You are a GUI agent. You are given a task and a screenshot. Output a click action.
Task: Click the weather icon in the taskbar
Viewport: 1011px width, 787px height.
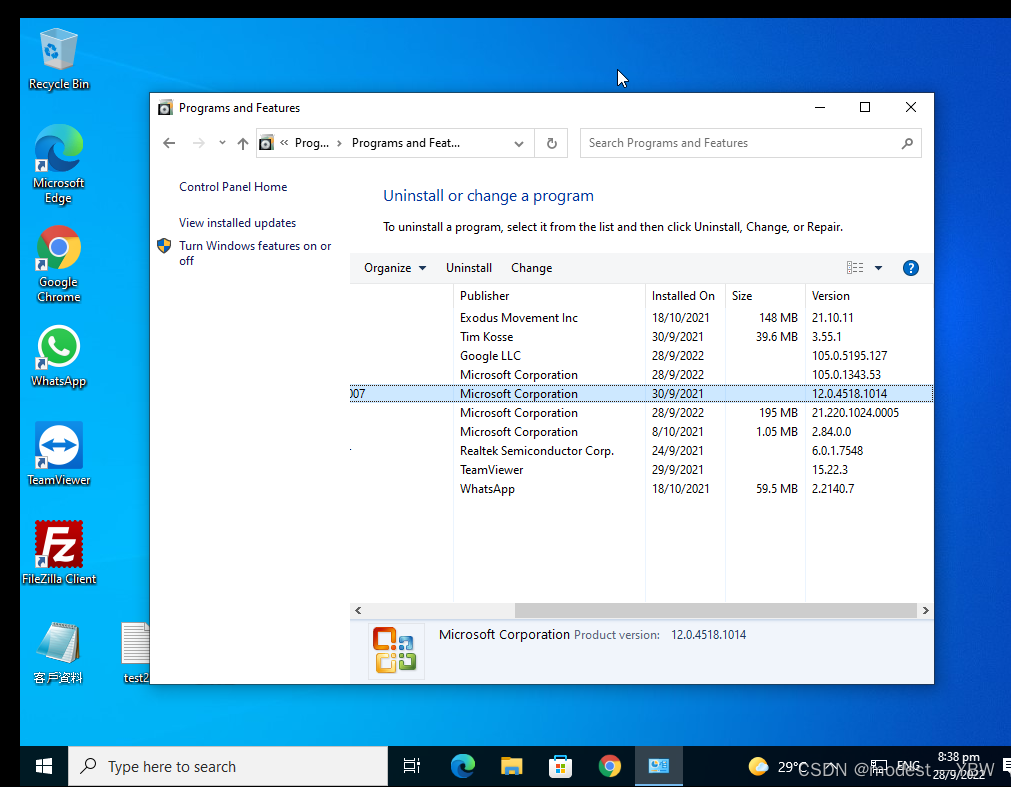click(758, 766)
